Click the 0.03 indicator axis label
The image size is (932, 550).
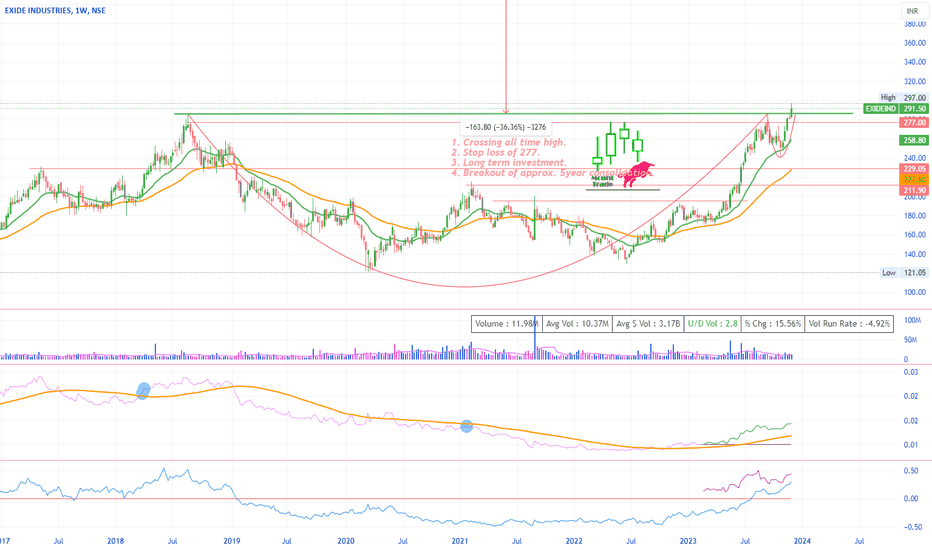pyautogui.click(x=911, y=372)
